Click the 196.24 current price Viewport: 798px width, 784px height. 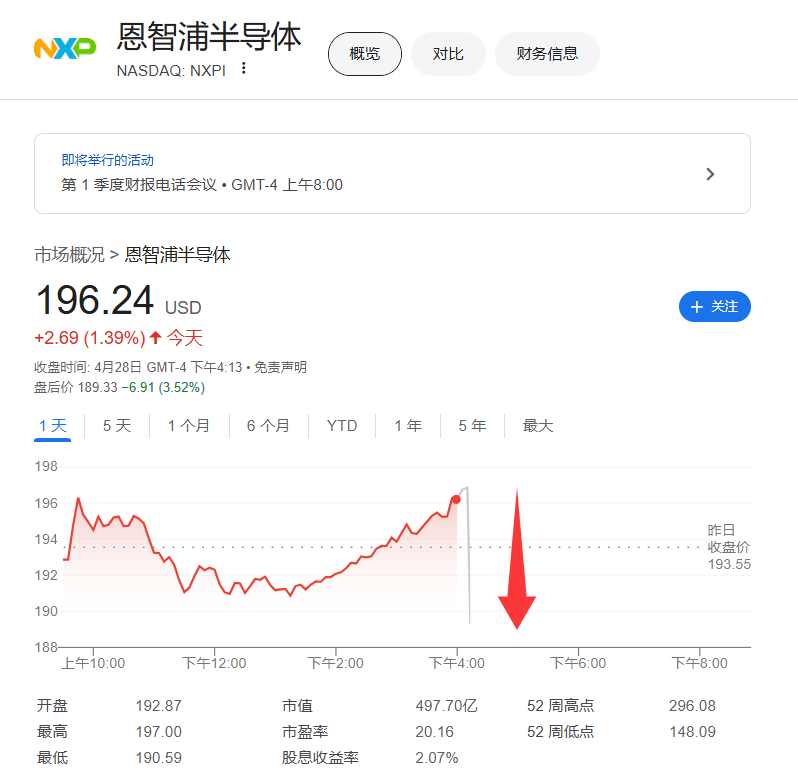95,300
